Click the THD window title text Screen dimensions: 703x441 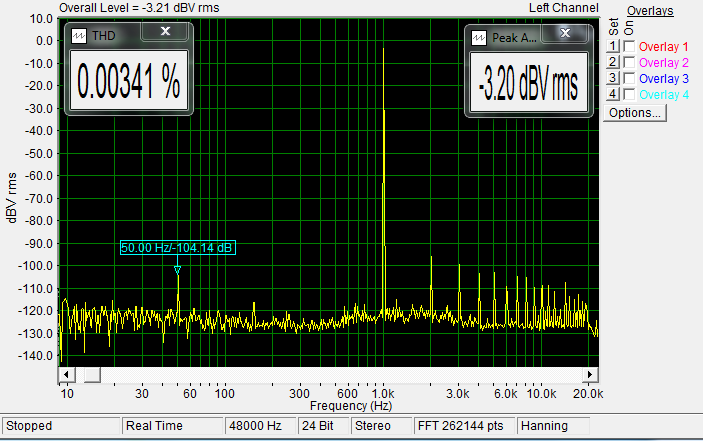click(x=104, y=36)
